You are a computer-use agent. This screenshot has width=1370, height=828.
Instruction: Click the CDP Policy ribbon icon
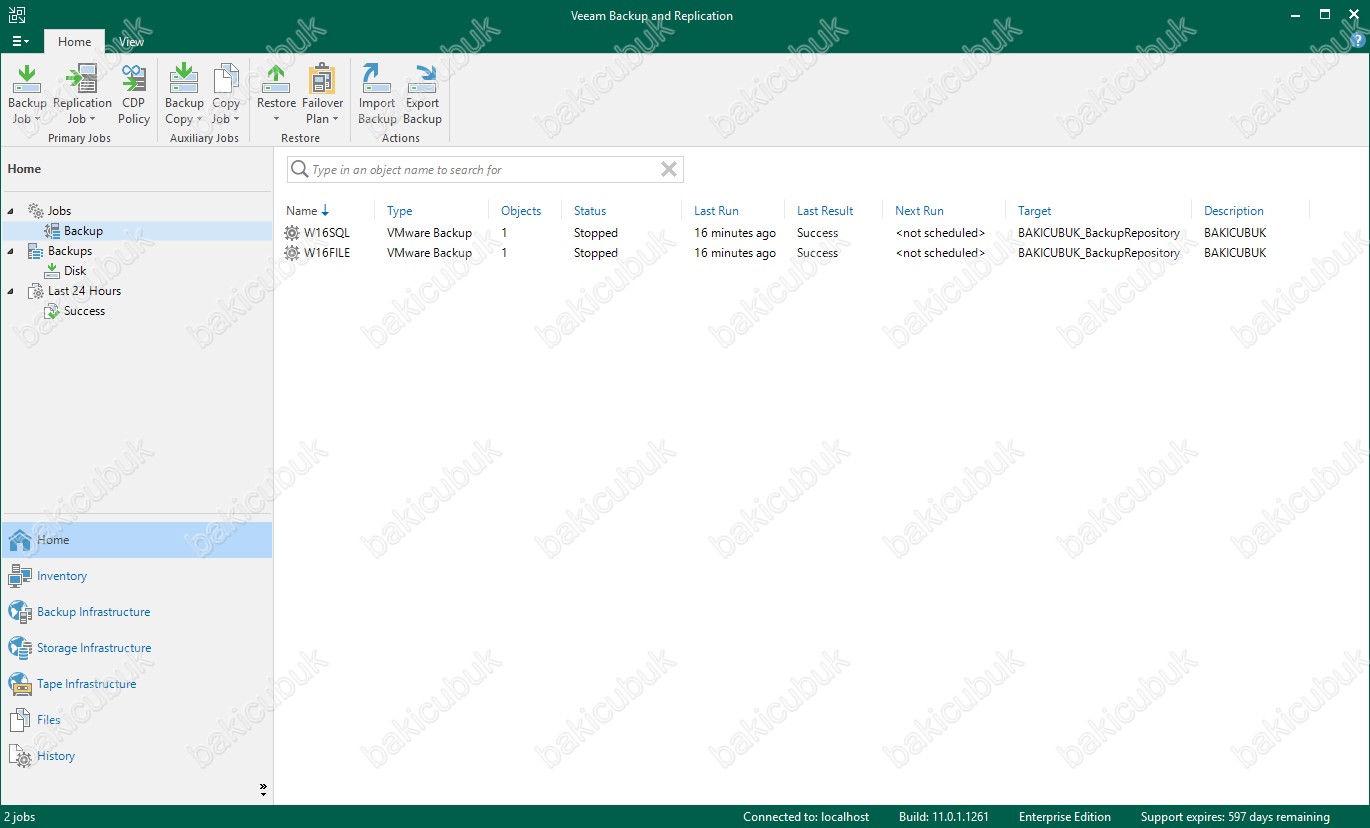(134, 79)
